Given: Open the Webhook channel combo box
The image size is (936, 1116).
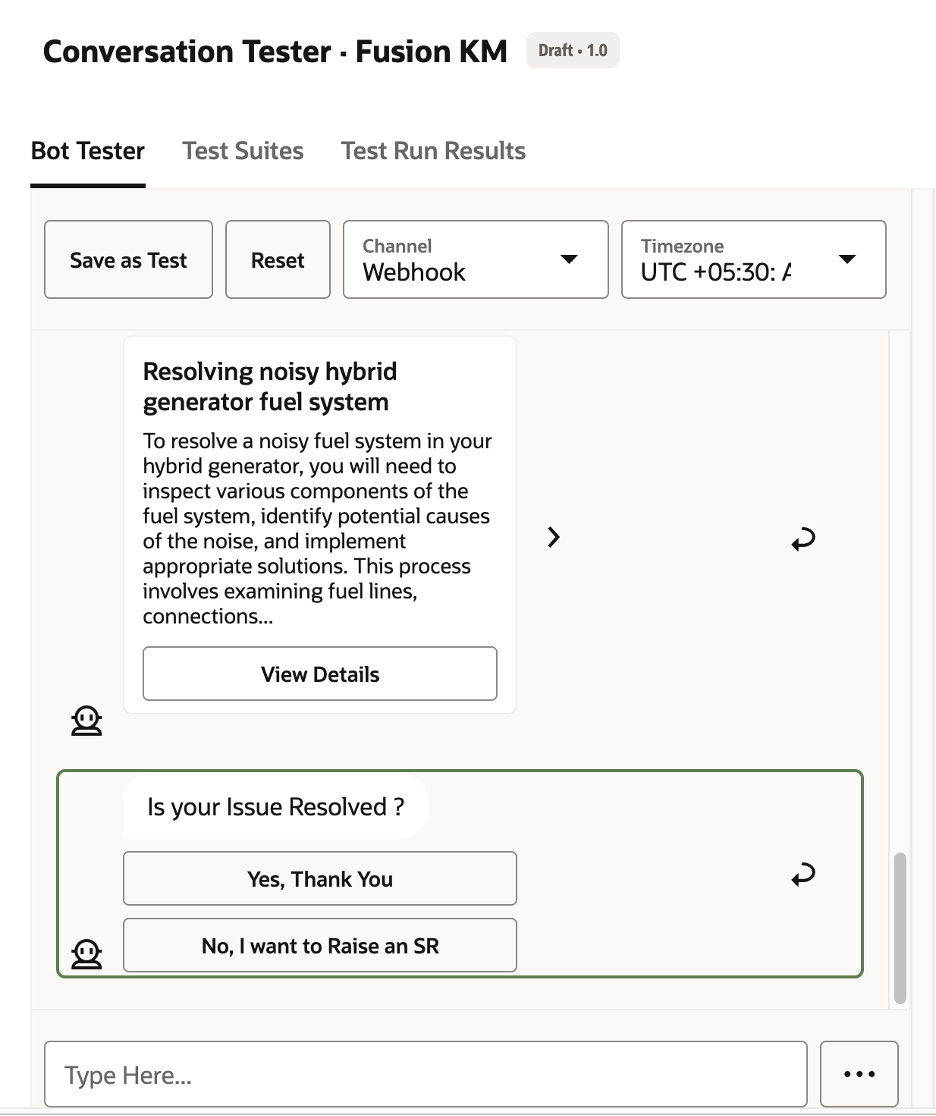Looking at the screenshot, I should pyautogui.click(x=475, y=259).
